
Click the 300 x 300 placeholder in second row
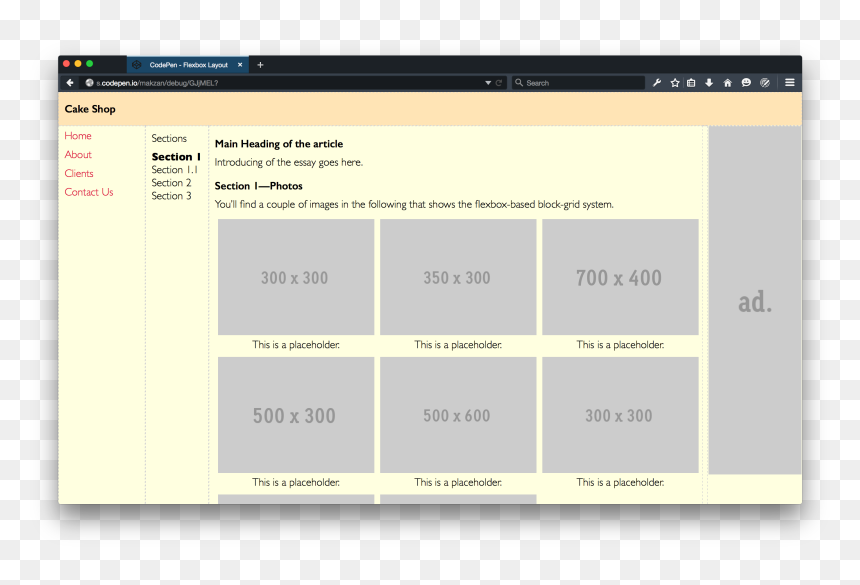(620, 414)
